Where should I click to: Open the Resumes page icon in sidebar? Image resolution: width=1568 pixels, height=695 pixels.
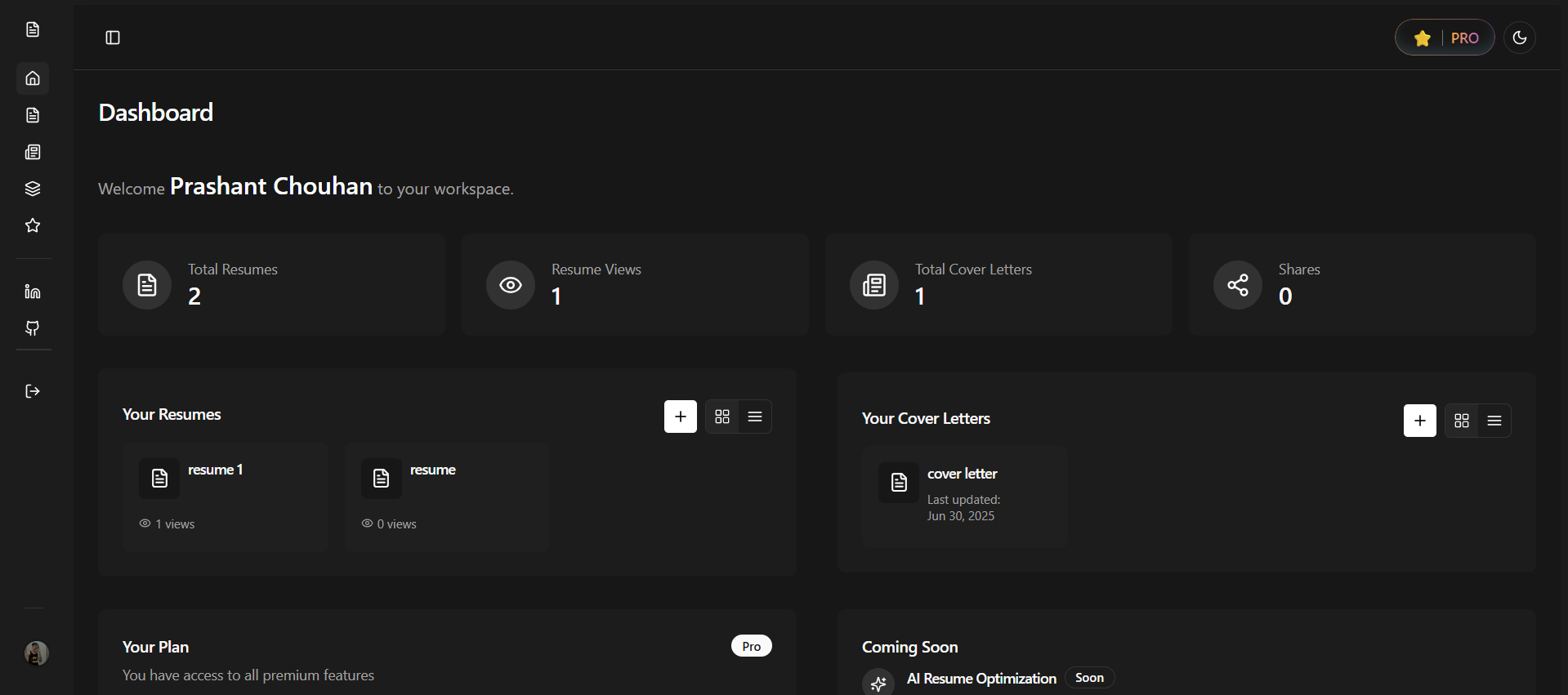[33, 115]
